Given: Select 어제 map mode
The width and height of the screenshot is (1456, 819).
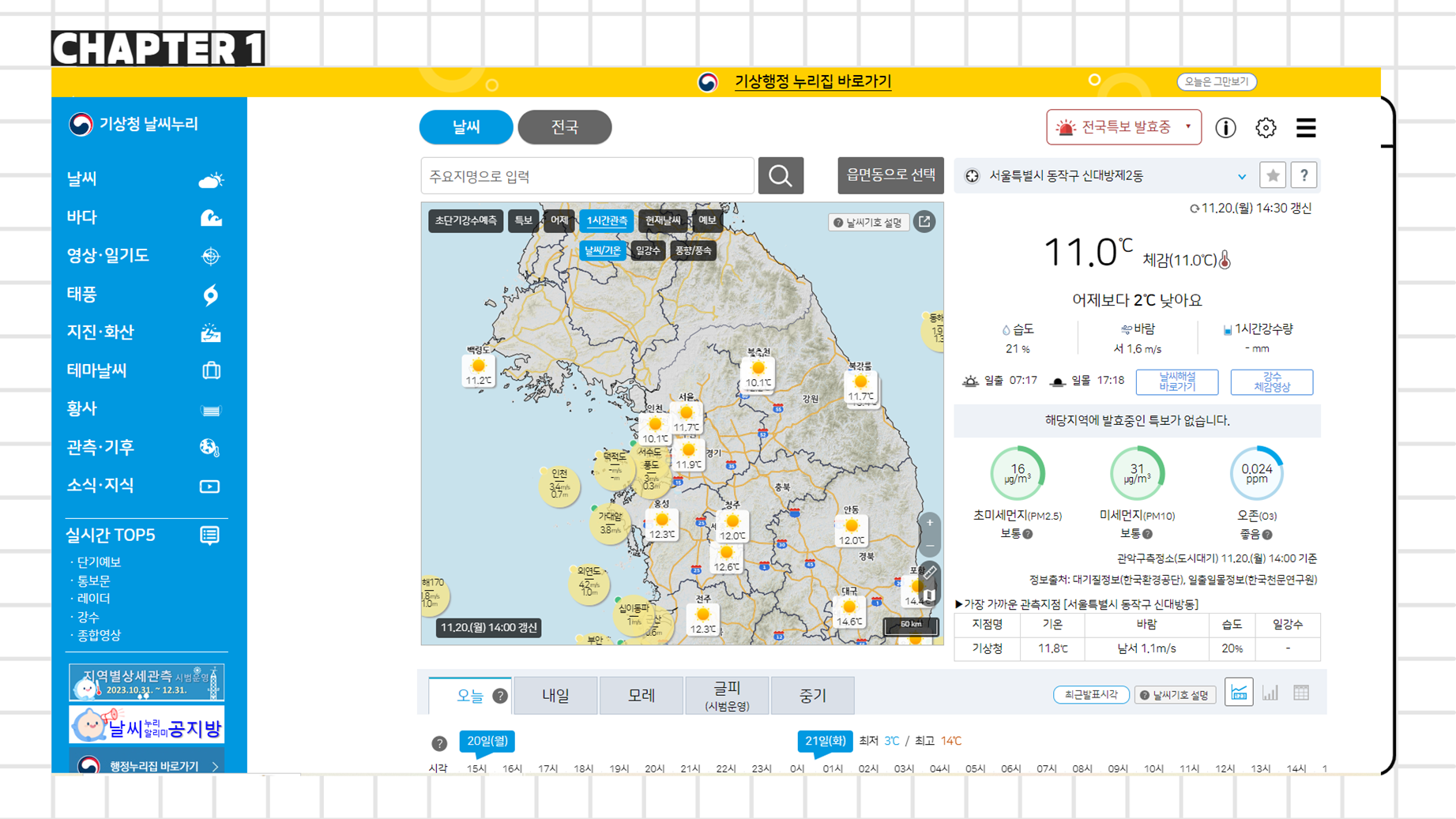Looking at the screenshot, I should point(559,220).
